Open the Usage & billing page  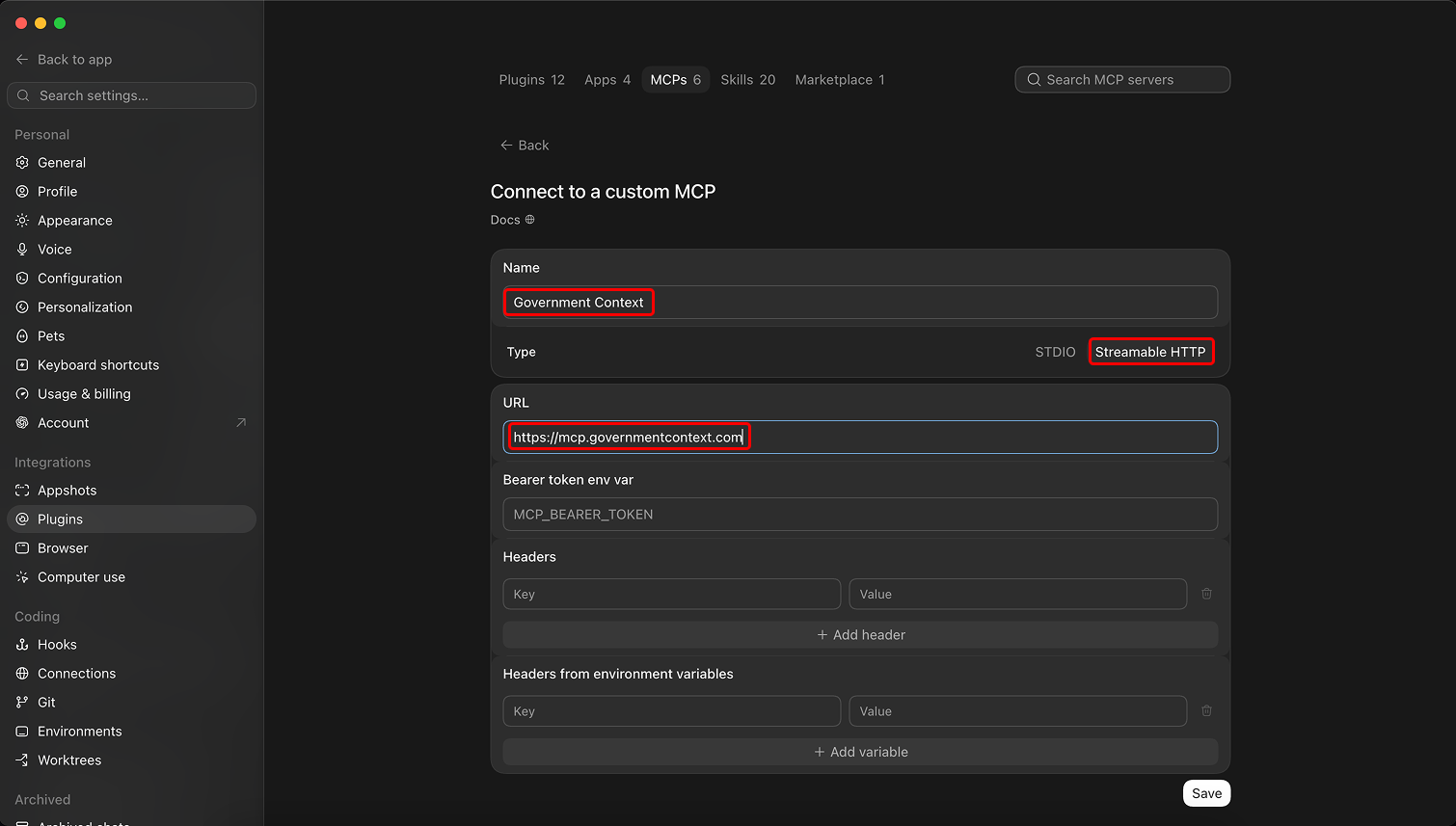131,394
